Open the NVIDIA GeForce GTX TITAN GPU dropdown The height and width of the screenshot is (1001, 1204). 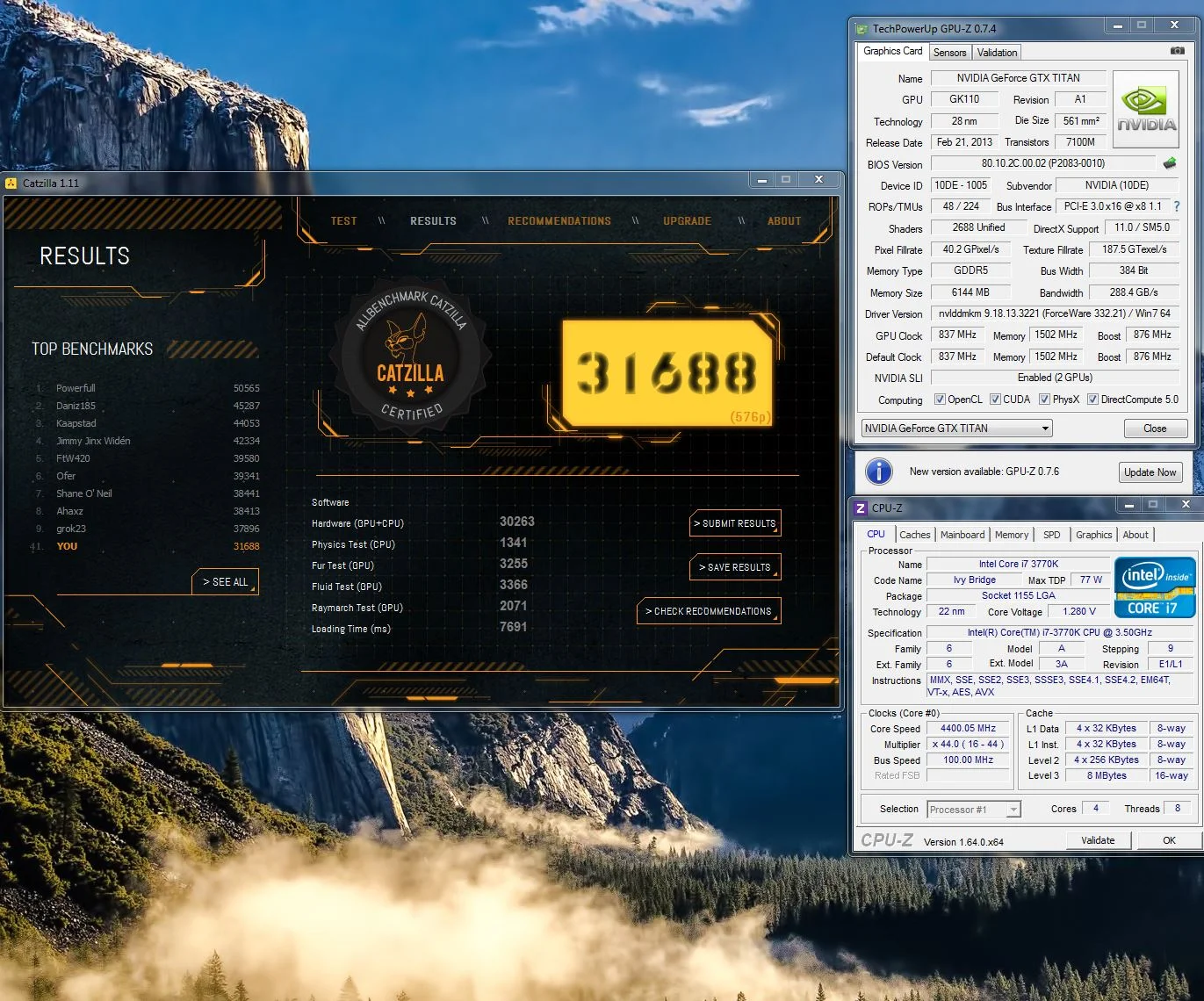(x=956, y=428)
